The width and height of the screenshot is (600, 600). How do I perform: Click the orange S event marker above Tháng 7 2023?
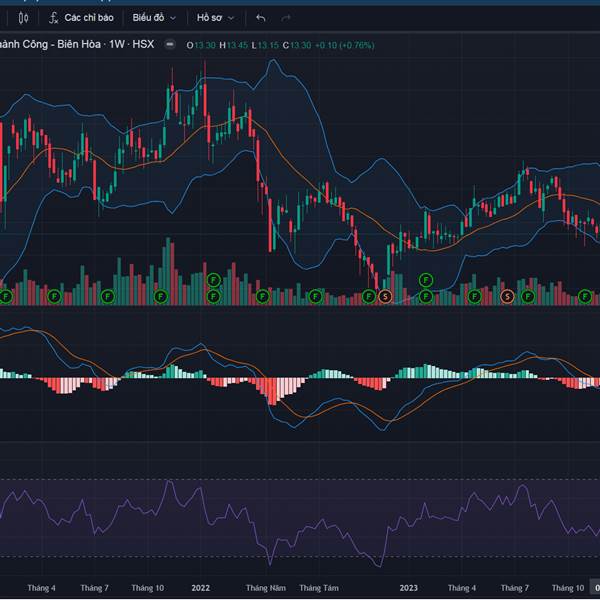pyautogui.click(x=507, y=296)
